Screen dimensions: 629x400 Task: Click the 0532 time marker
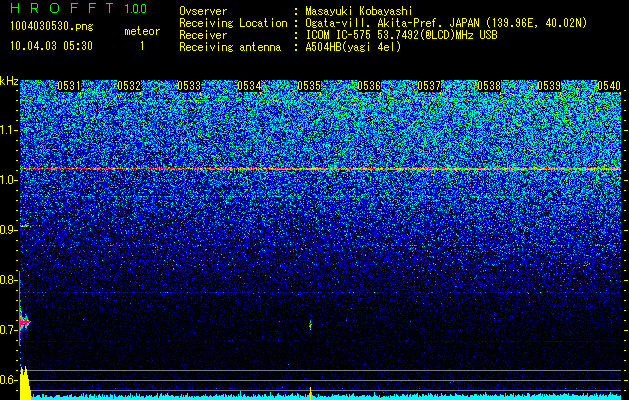(x=129, y=86)
